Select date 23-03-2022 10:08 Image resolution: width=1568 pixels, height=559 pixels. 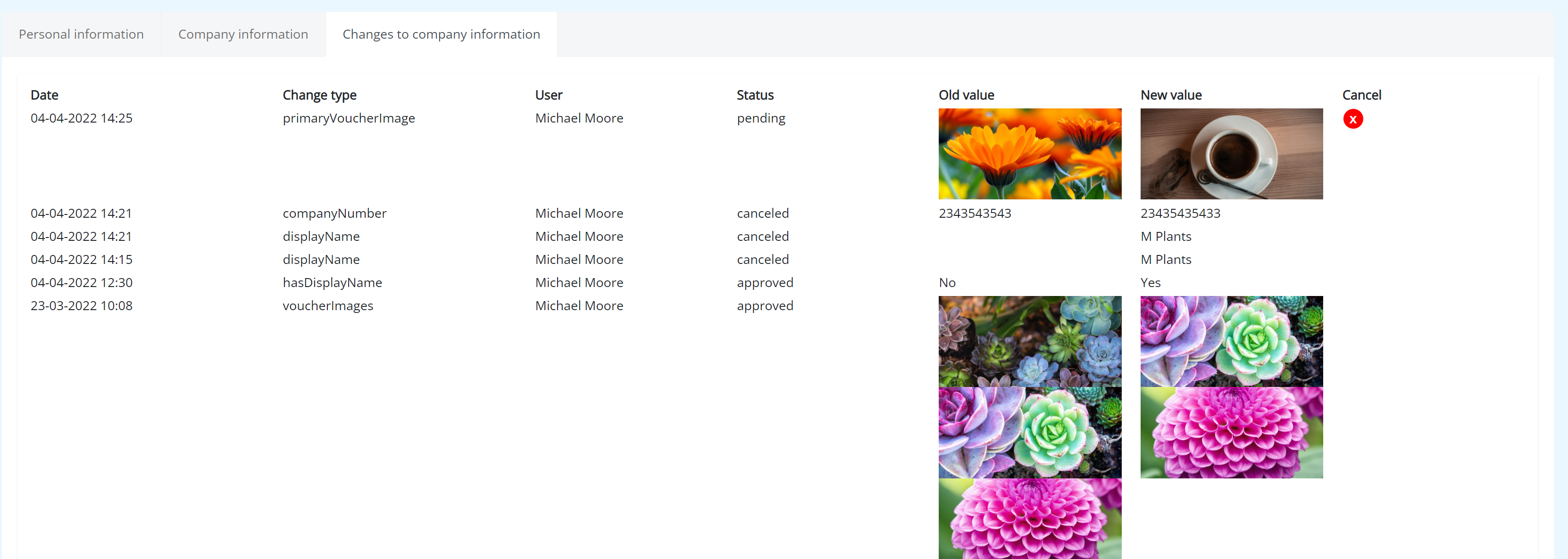(x=82, y=306)
